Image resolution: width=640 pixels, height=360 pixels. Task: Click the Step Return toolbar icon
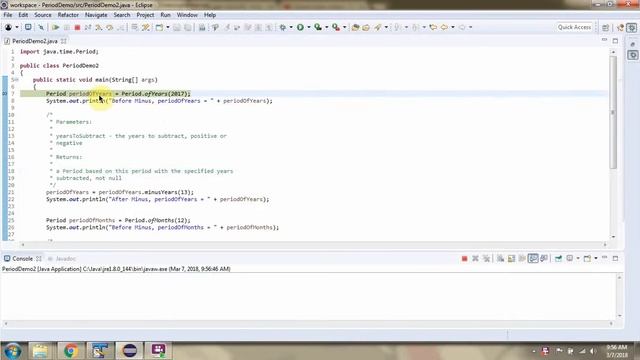click(x=120, y=27)
